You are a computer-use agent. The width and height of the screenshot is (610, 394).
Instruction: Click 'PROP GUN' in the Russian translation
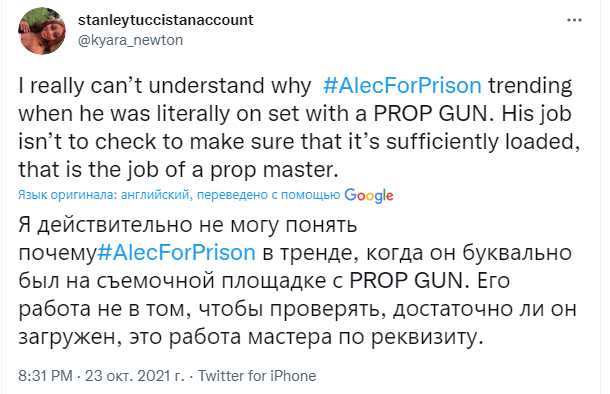[407, 280]
